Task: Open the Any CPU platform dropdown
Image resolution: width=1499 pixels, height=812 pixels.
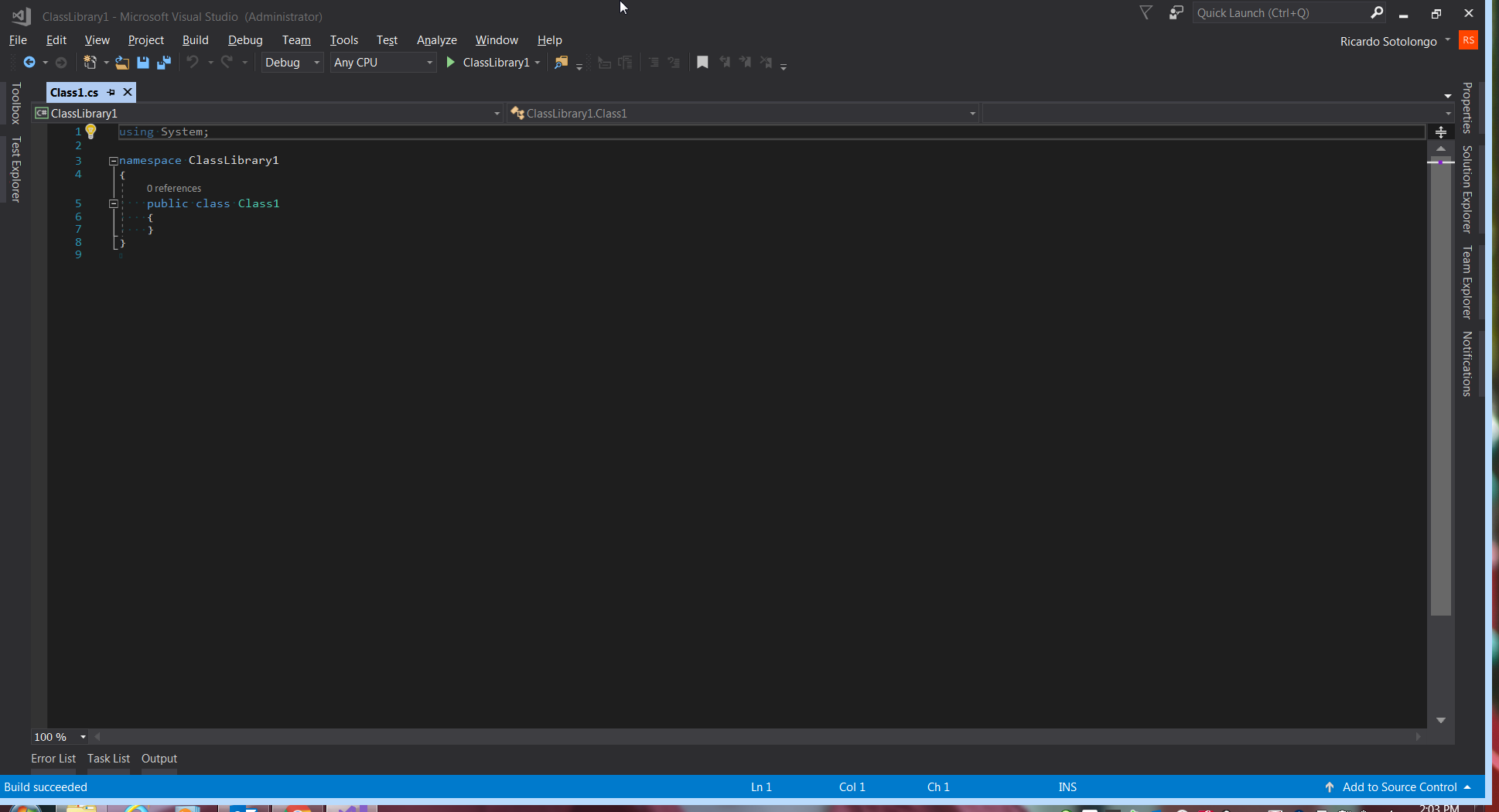Action: pyautogui.click(x=383, y=63)
